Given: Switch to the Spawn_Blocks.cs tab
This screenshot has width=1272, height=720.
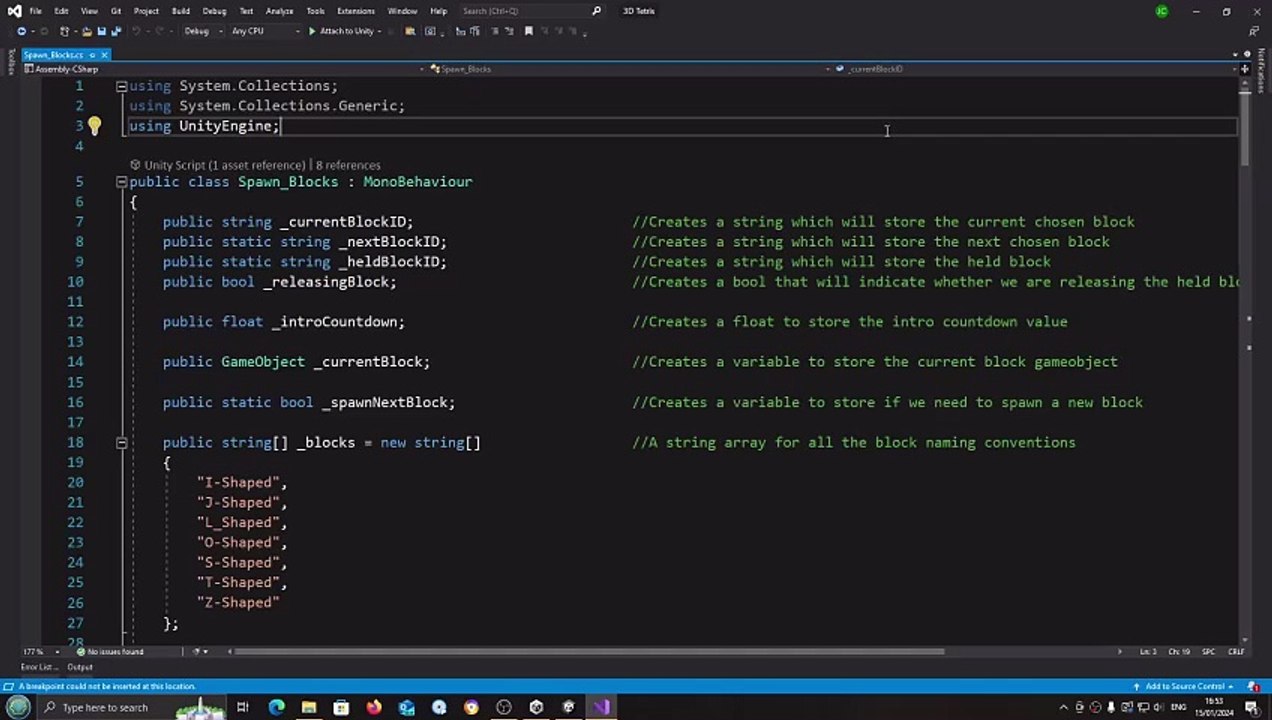Looking at the screenshot, I should coord(53,55).
